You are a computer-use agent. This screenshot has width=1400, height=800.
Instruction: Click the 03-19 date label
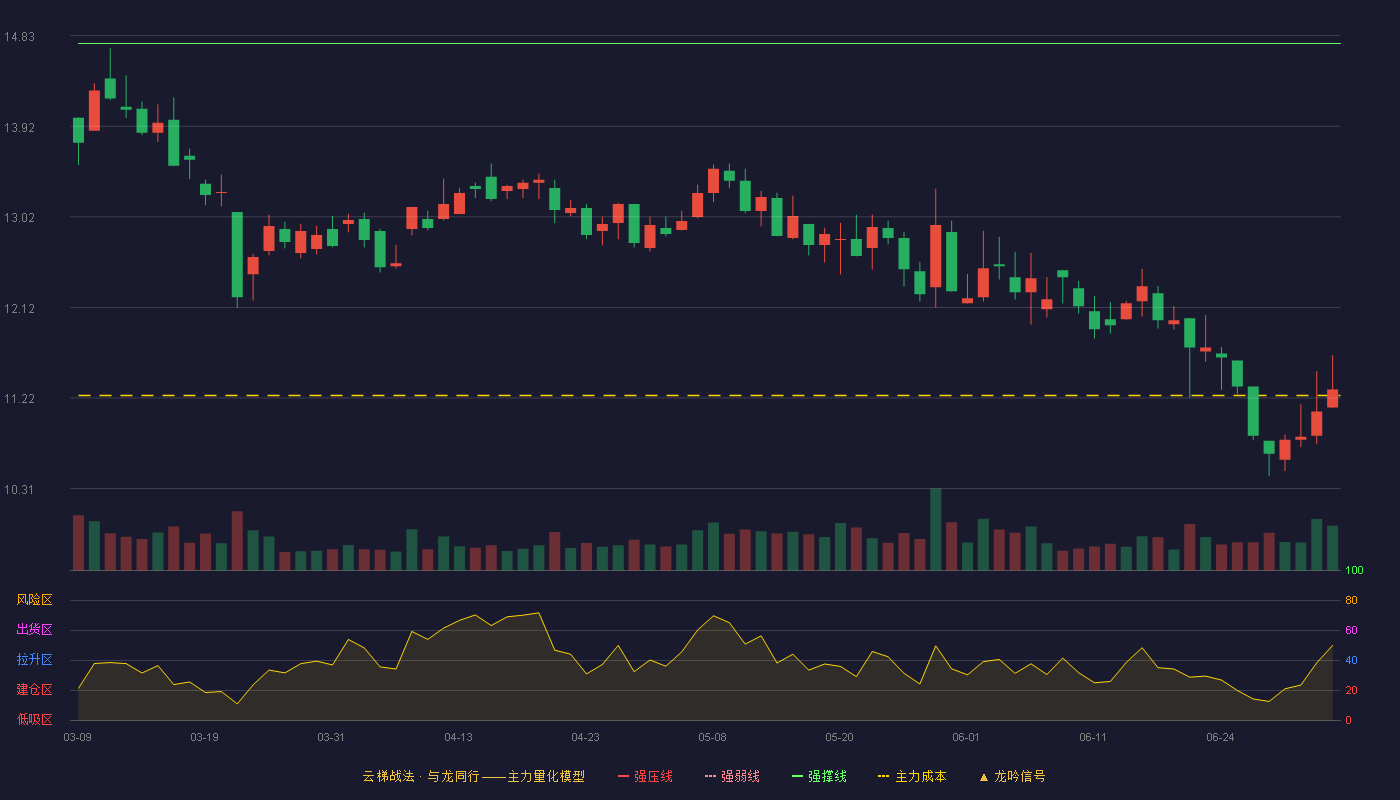point(204,737)
